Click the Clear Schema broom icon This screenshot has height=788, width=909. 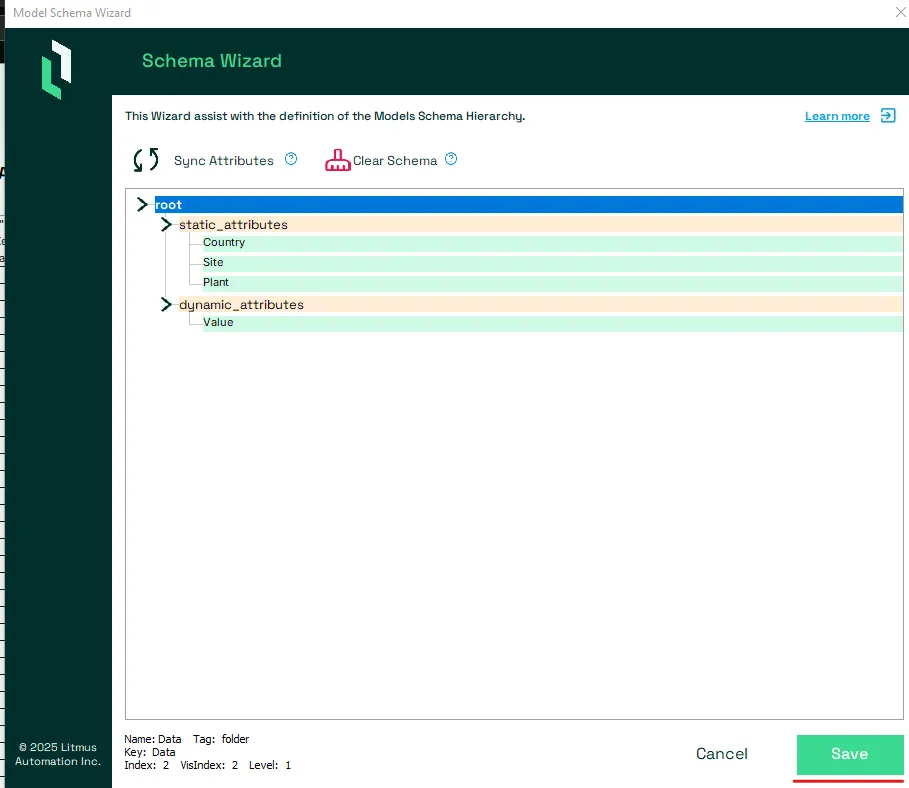tap(337, 160)
